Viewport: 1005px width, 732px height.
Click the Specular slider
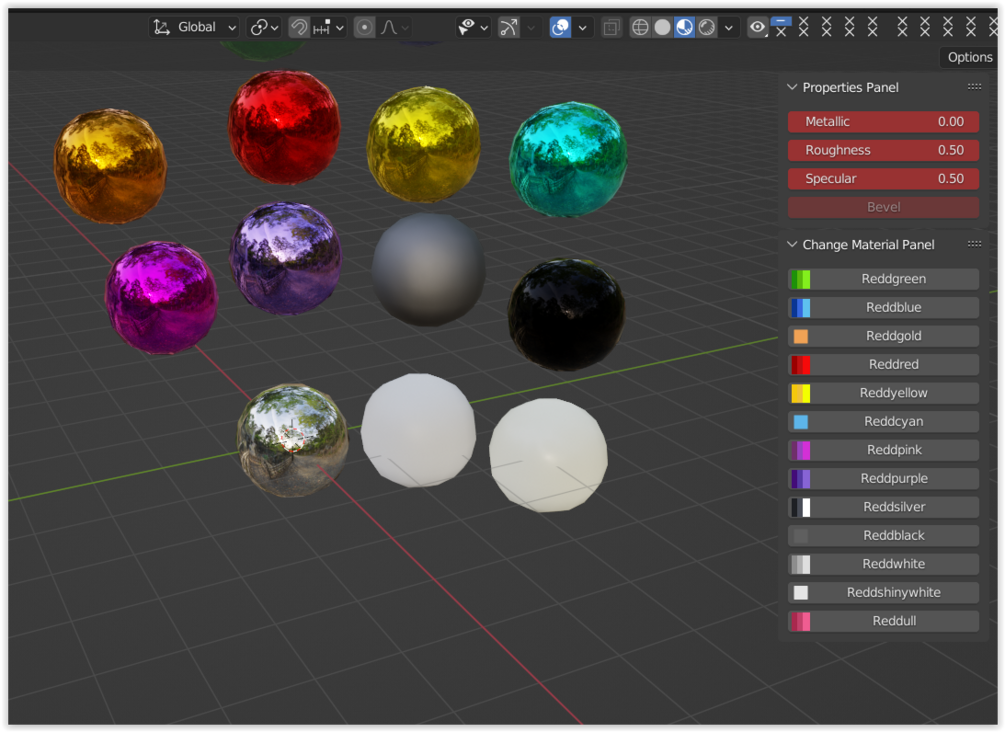point(883,178)
